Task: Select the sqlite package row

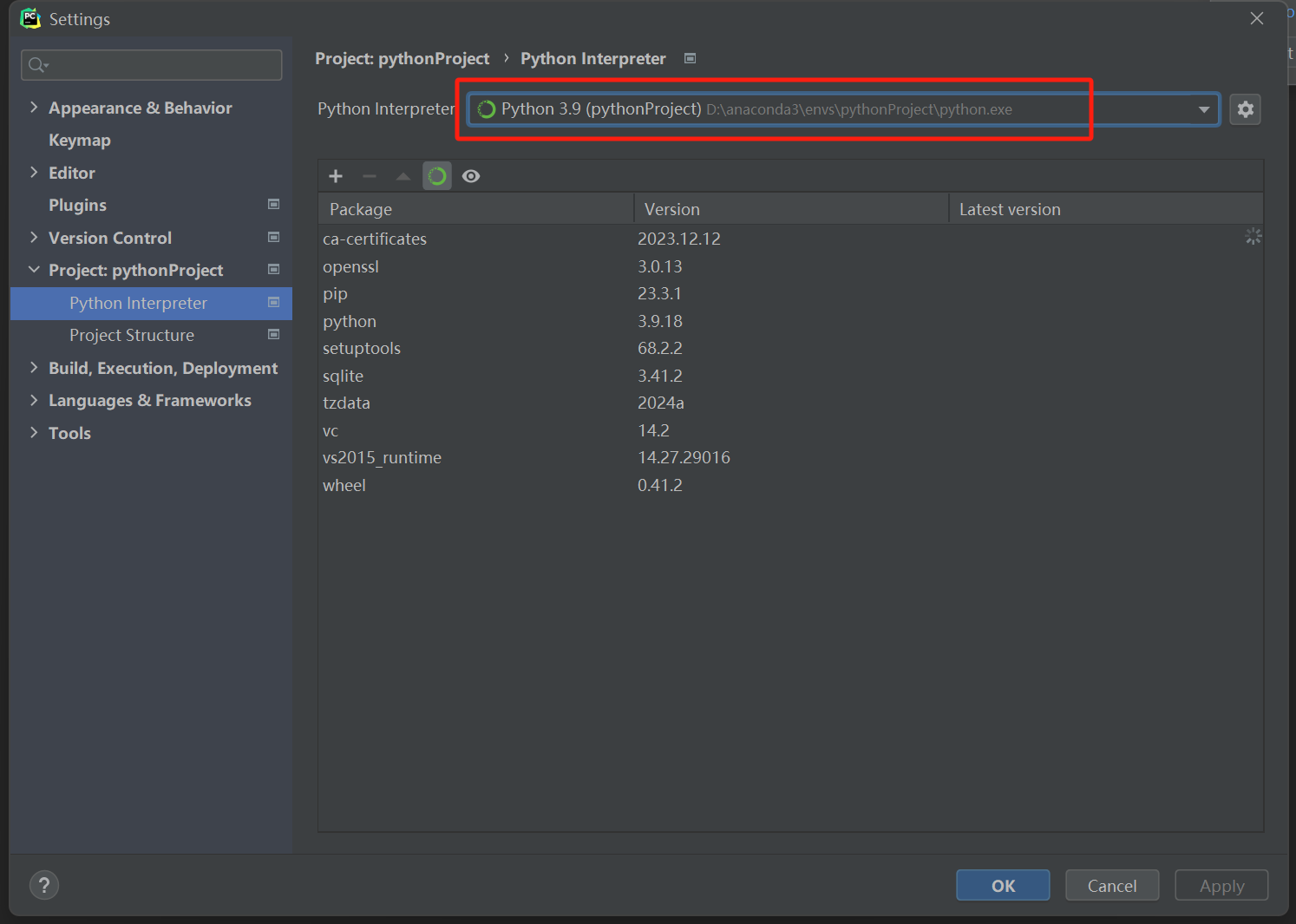Action: point(790,376)
